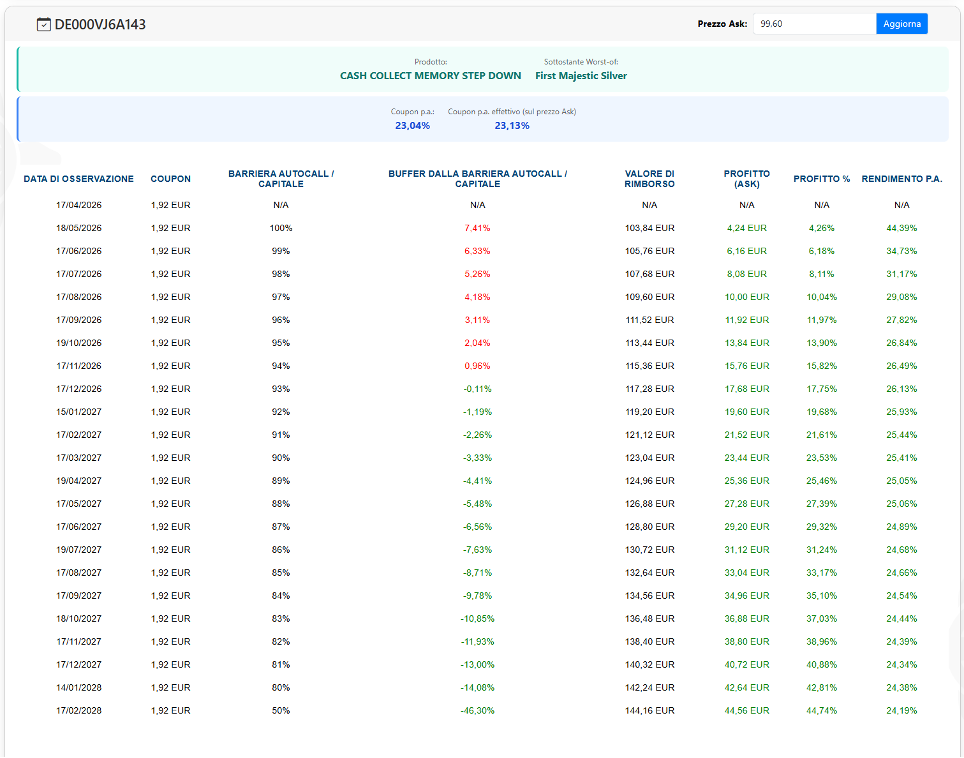964x758 pixels.
Task: Click the 7,41% red buffer value
Action: 477,228
